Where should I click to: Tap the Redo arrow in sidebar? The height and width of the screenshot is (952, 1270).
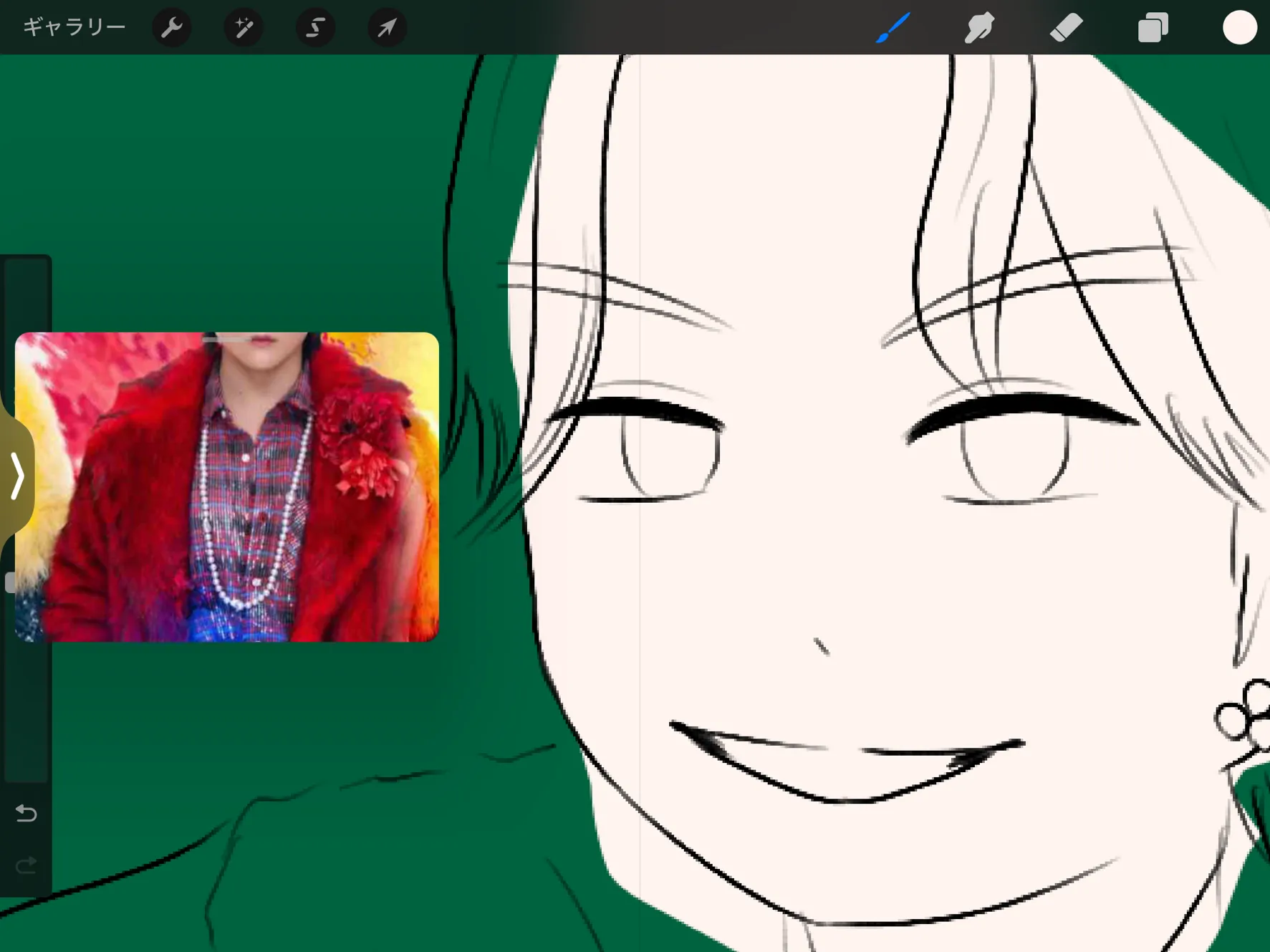[x=27, y=866]
